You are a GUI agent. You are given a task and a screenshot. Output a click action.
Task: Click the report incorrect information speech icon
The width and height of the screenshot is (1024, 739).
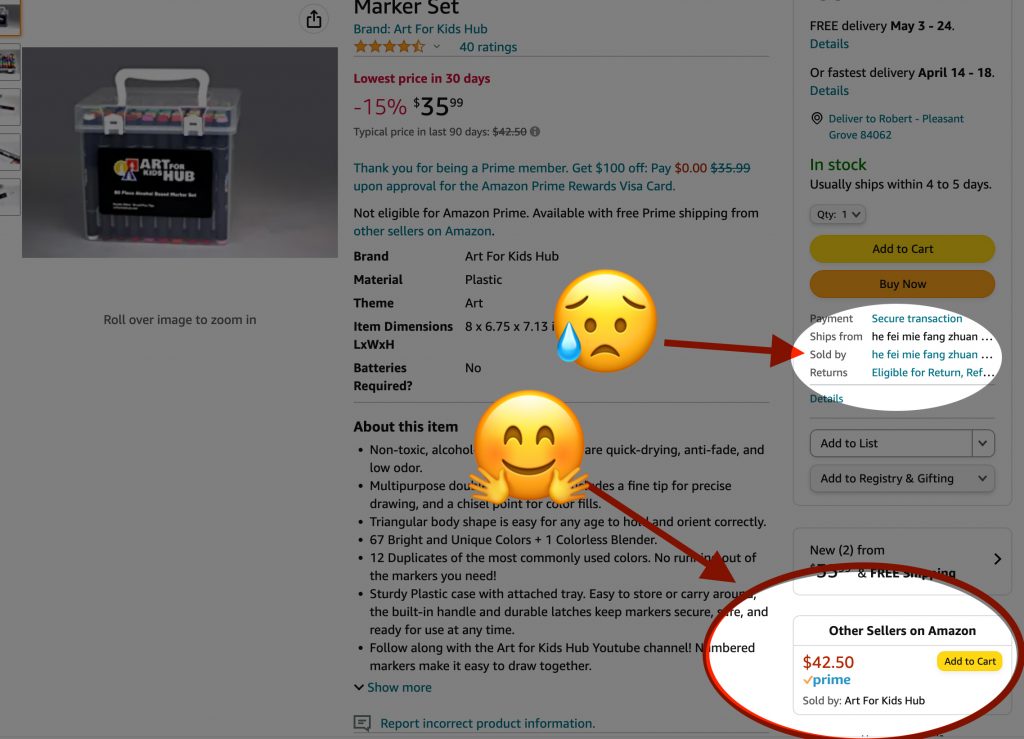tap(362, 723)
